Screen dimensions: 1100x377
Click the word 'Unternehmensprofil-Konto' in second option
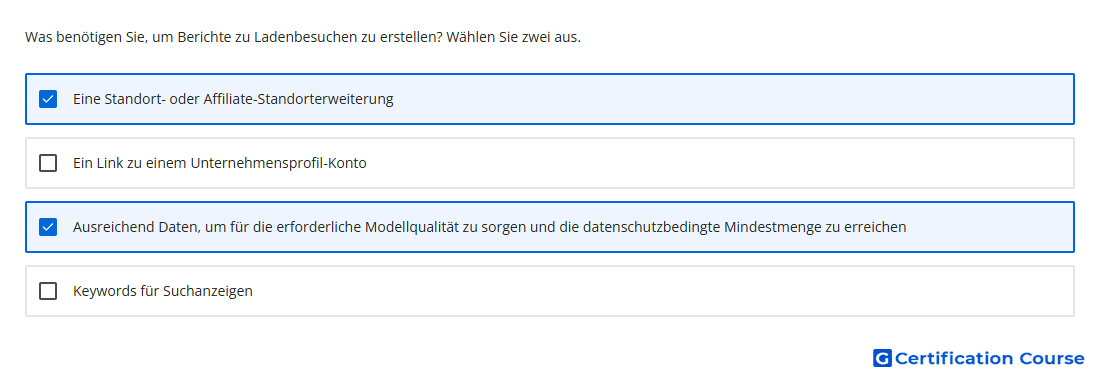tap(279, 163)
